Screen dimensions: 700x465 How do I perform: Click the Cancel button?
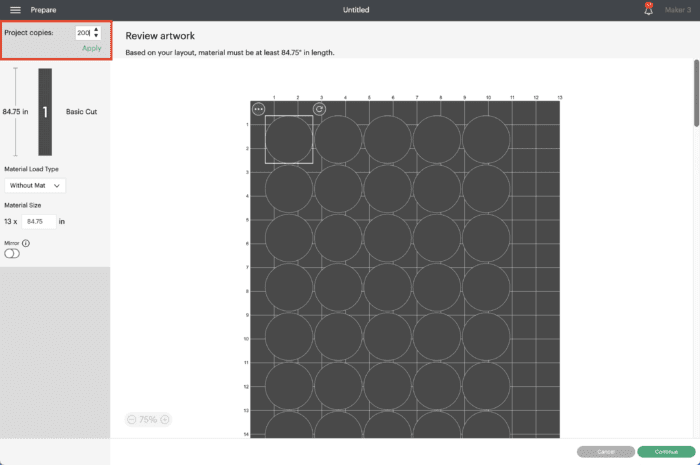[605, 451]
